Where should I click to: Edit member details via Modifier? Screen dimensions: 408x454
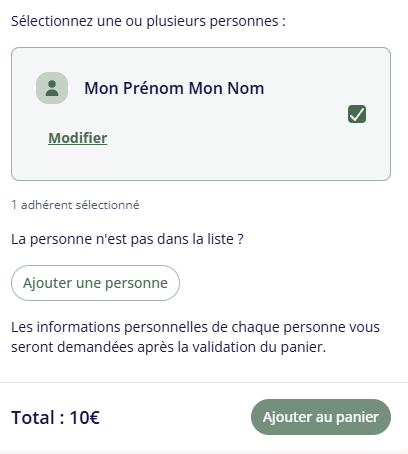(x=78, y=138)
